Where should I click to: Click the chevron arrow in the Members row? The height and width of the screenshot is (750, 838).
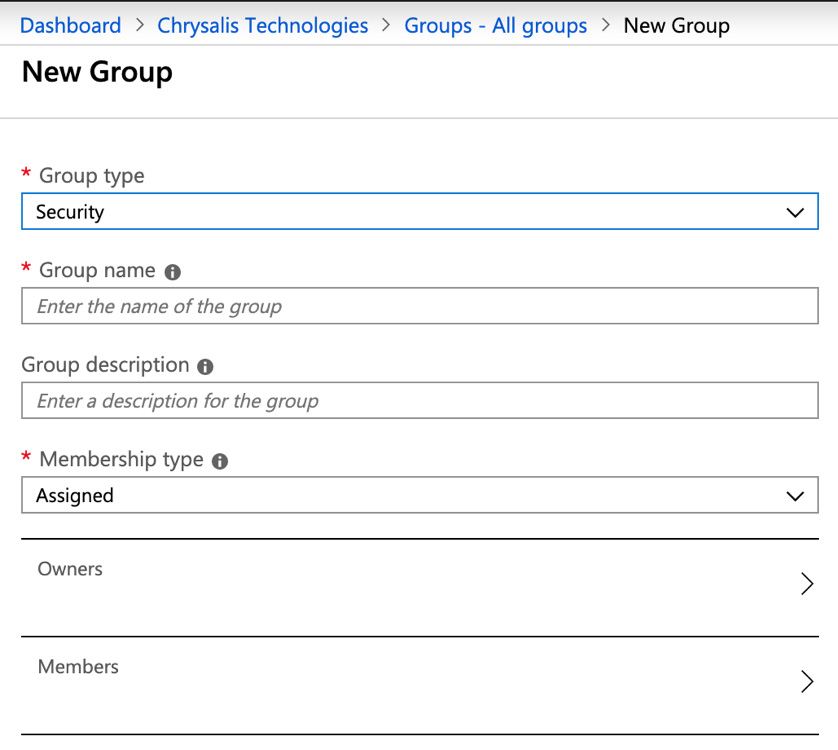coord(807,682)
